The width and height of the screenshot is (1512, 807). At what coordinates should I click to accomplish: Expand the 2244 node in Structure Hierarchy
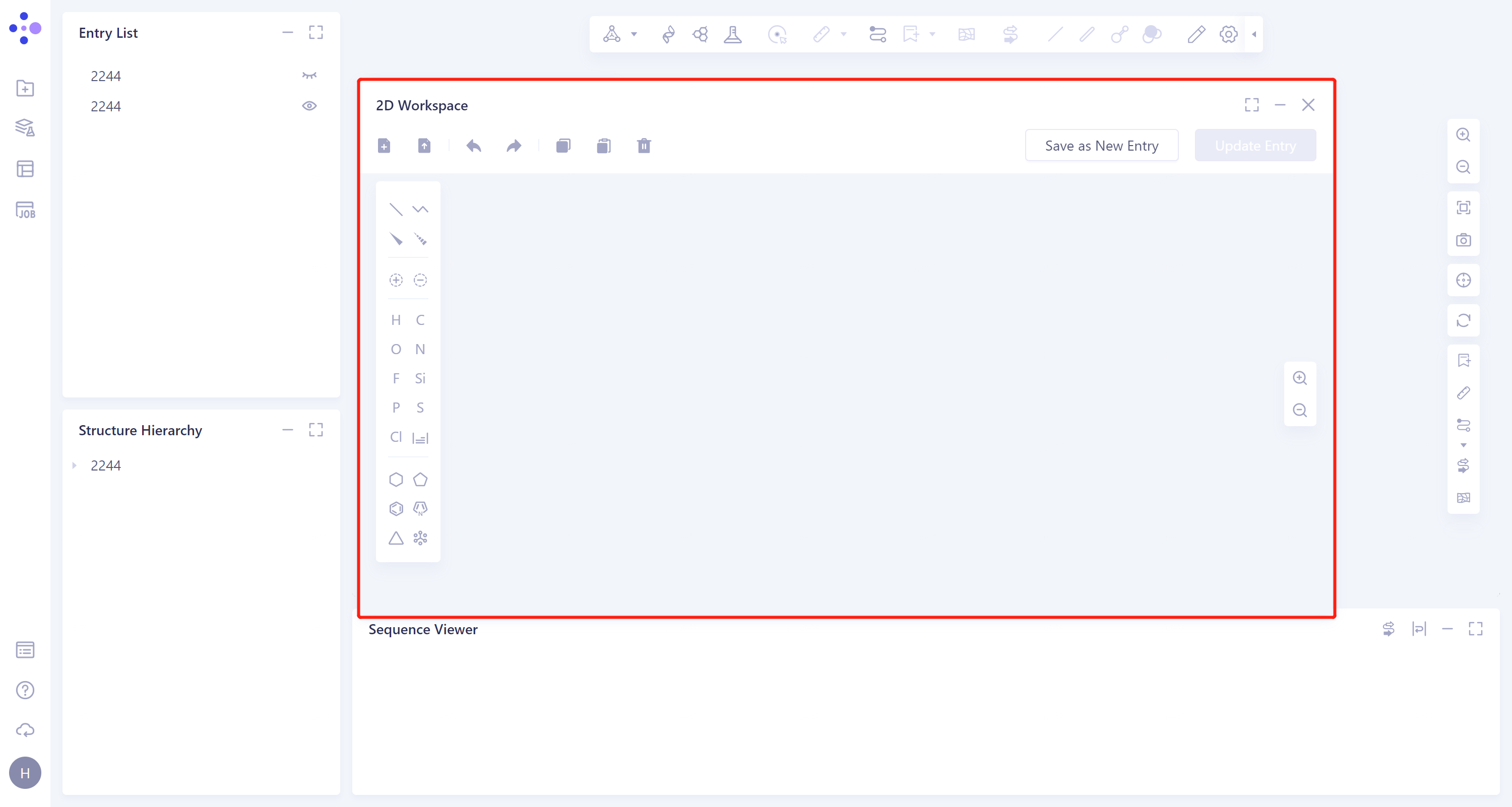75,465
